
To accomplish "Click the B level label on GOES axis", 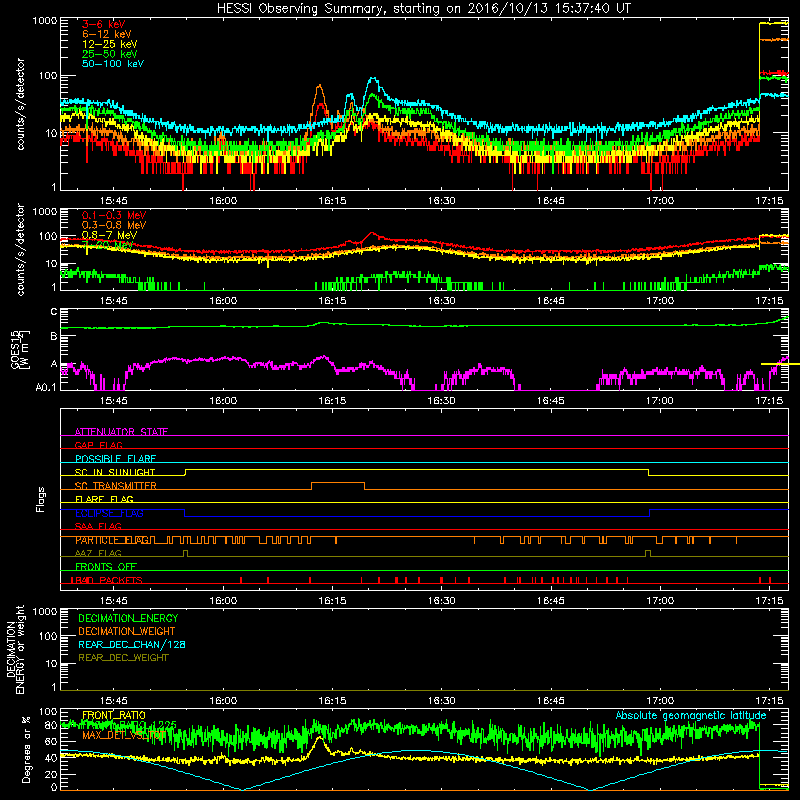I will tap(54, 336).
